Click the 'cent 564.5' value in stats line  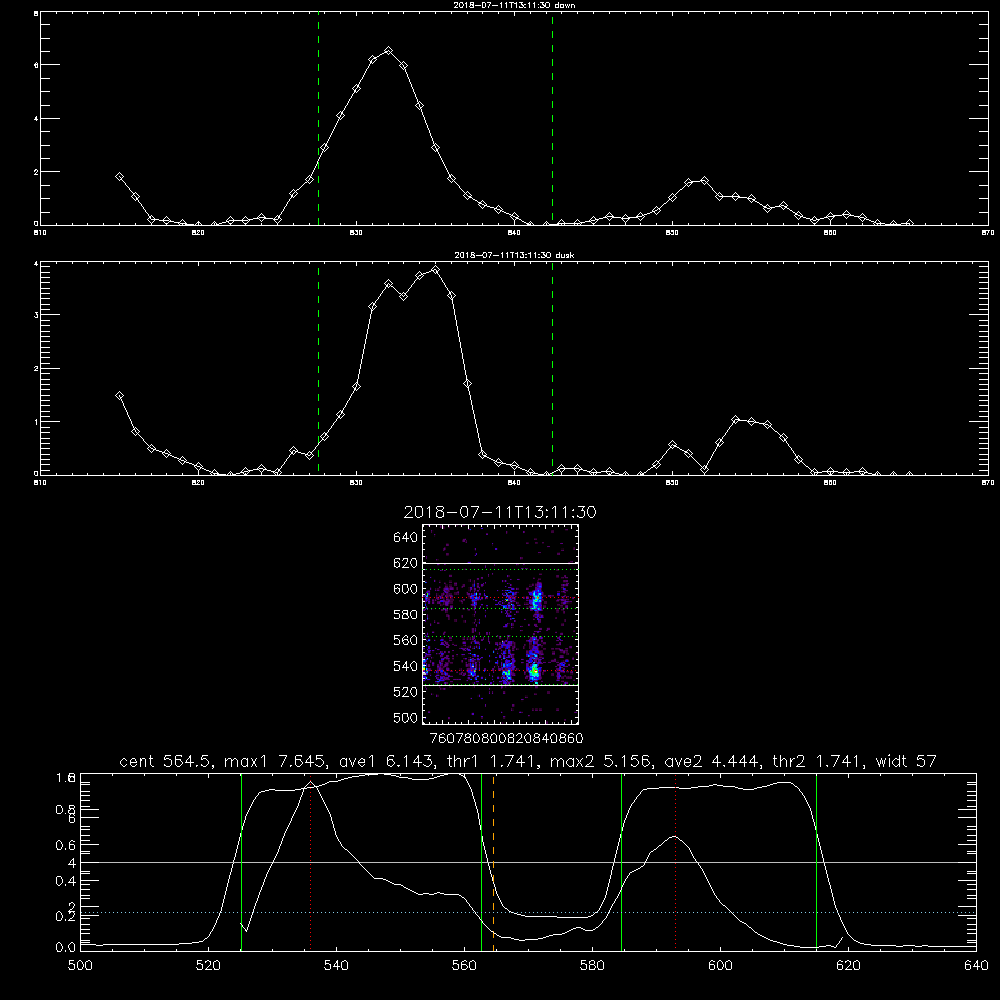pyautogui.click(x=166, y=761)
